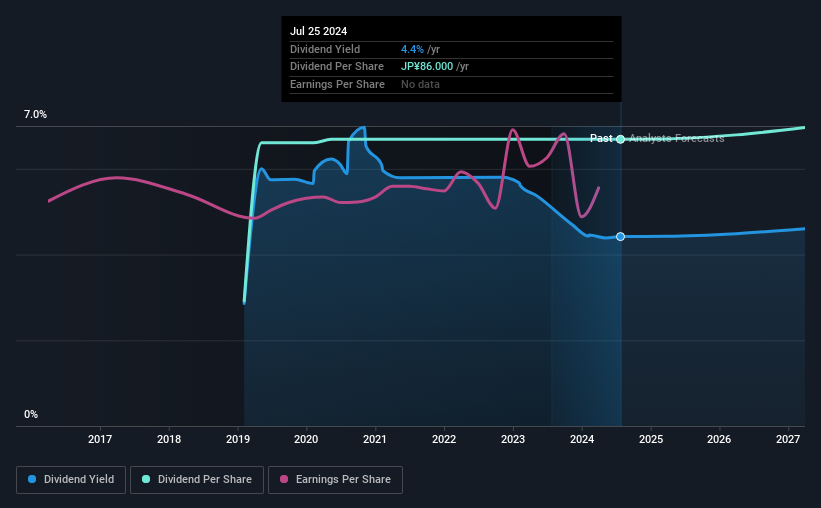821x508 pixels.
Task: Click the pink Earnings Per Share legend dot
Action: pos(284,479)
